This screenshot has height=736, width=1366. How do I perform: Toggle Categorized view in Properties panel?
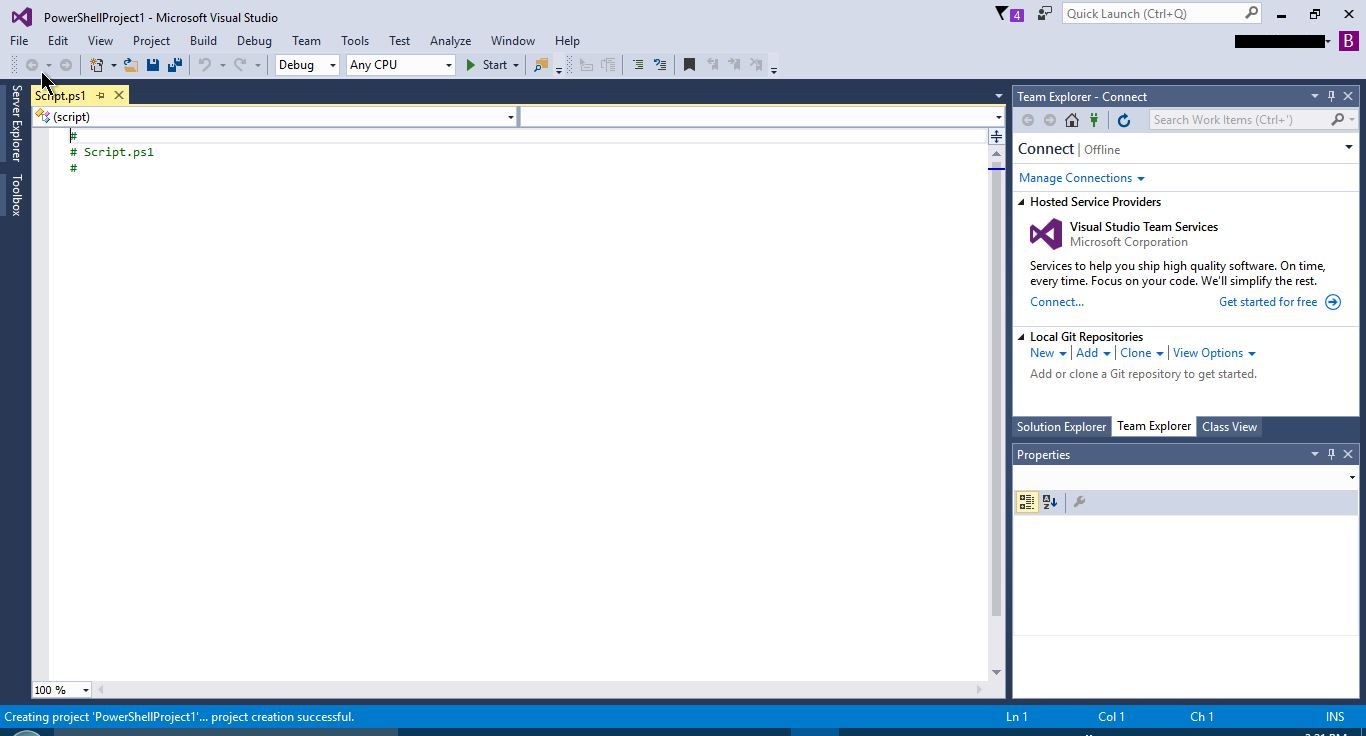click(1027, 502)
